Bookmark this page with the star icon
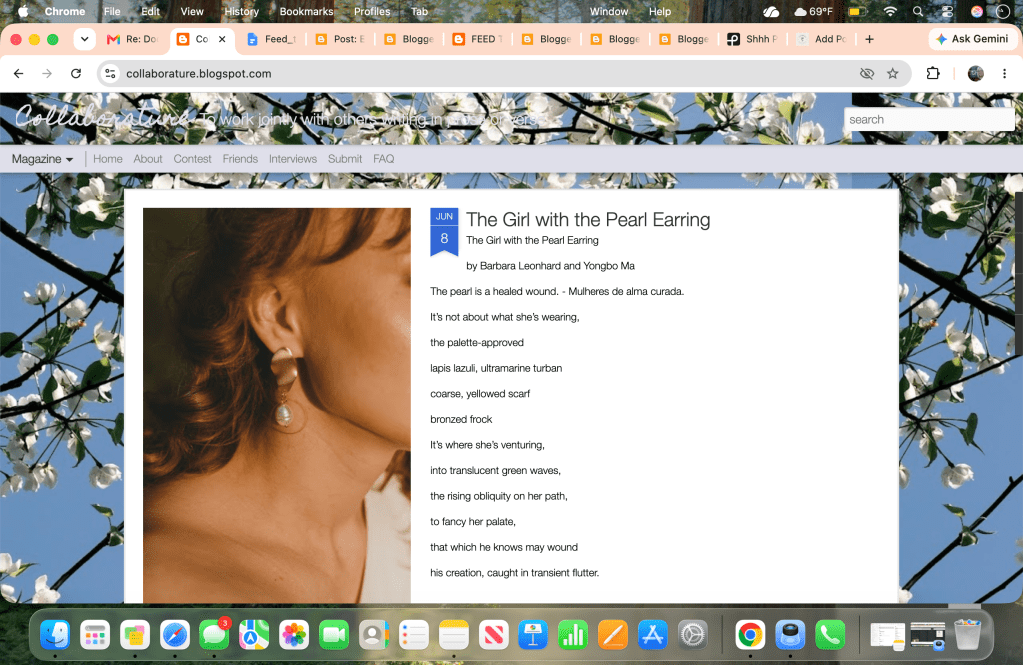The width and height of the screenshot is (1023, 665). pos(893,74)
